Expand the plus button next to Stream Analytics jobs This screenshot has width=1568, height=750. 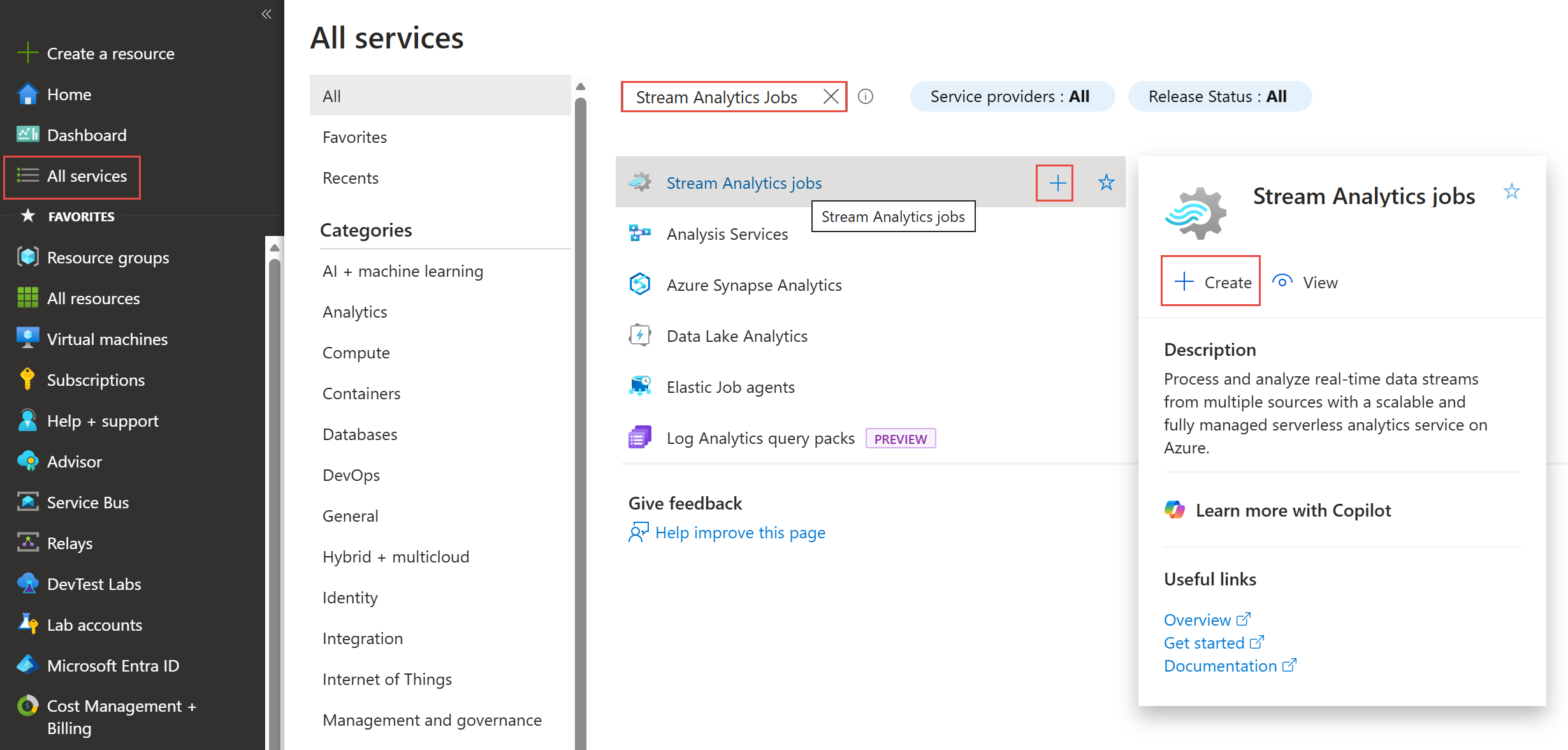tap(1056, 182)
